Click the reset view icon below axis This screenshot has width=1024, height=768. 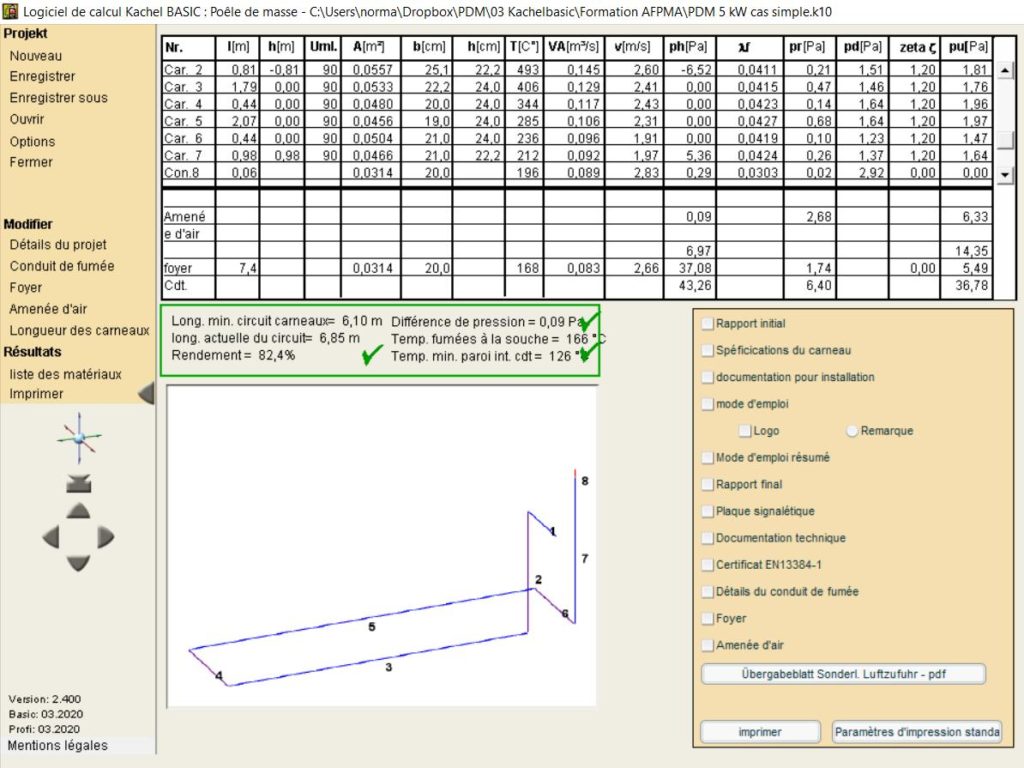[78, 484]
